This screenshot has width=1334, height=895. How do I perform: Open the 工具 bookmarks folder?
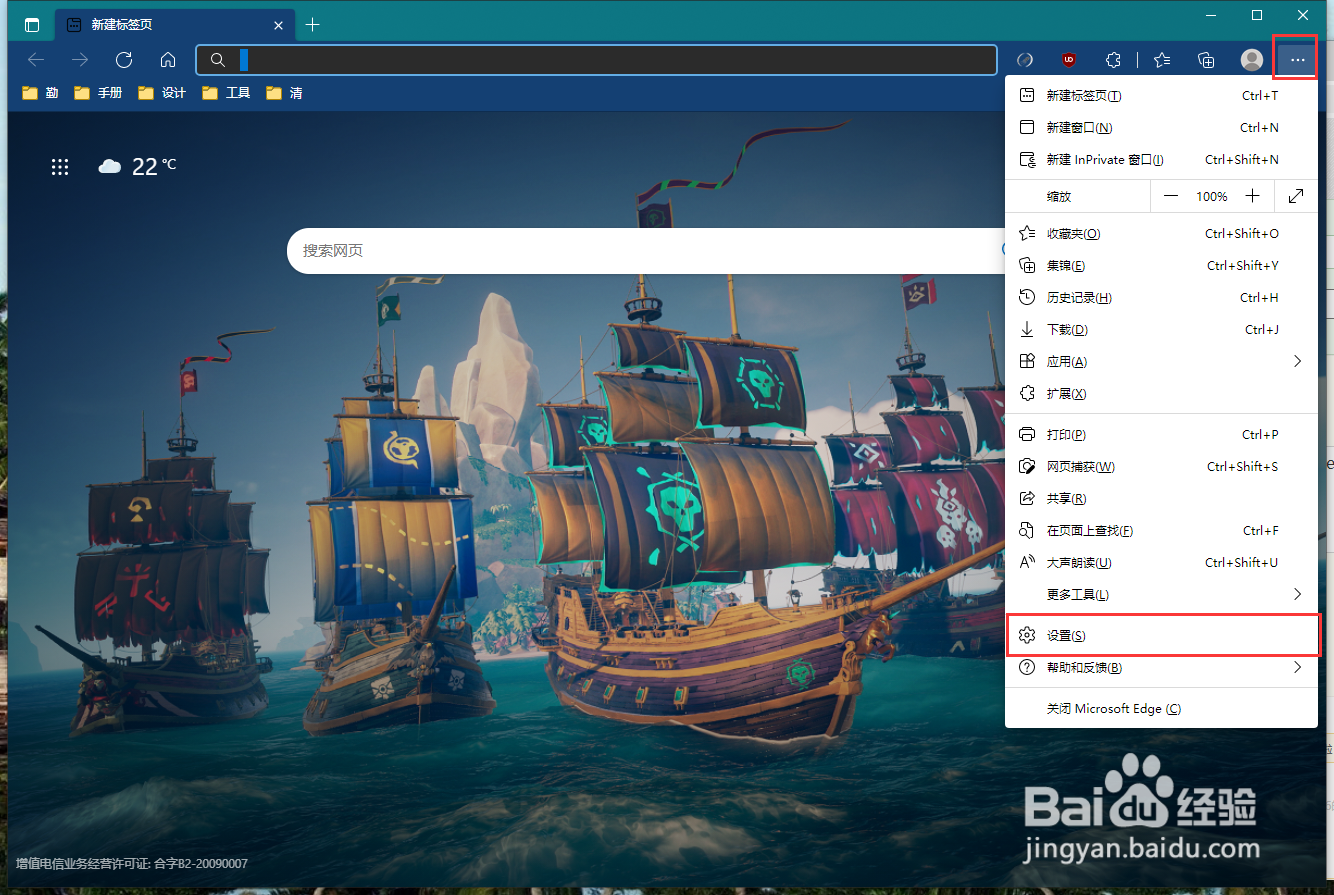coord(226,93)
